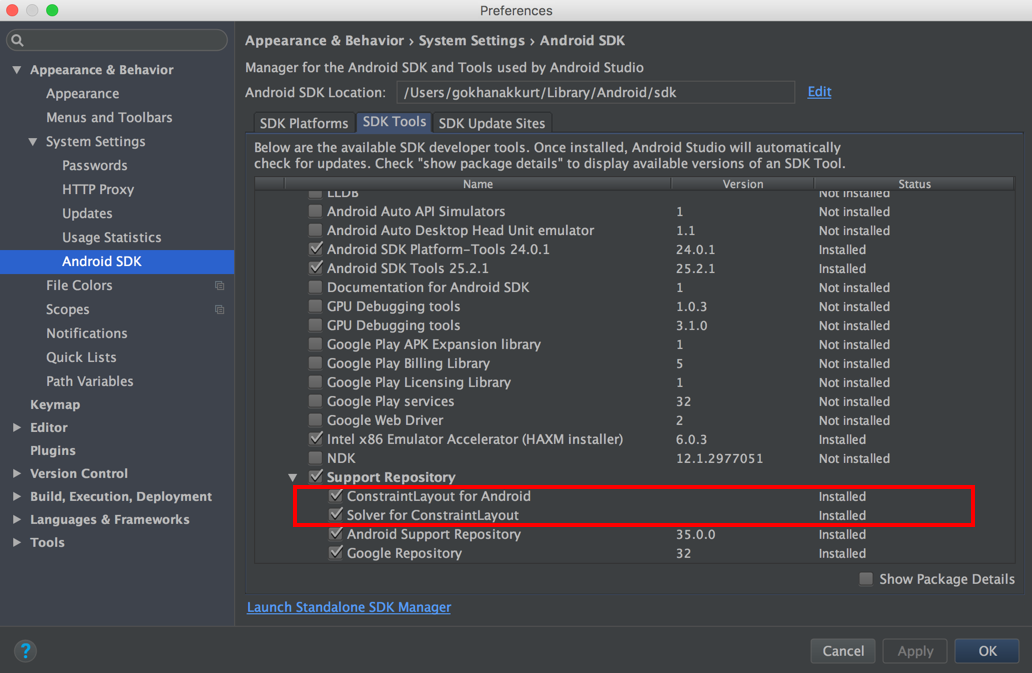1032x673 pixels.
Task: Click the help question mark icon
Action: tap(26, 651)
